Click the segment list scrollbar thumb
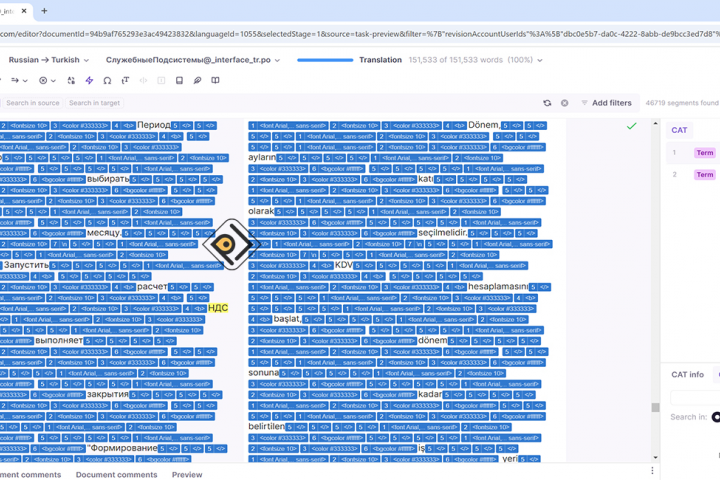The image size is (720, 480). click(655, 407)
